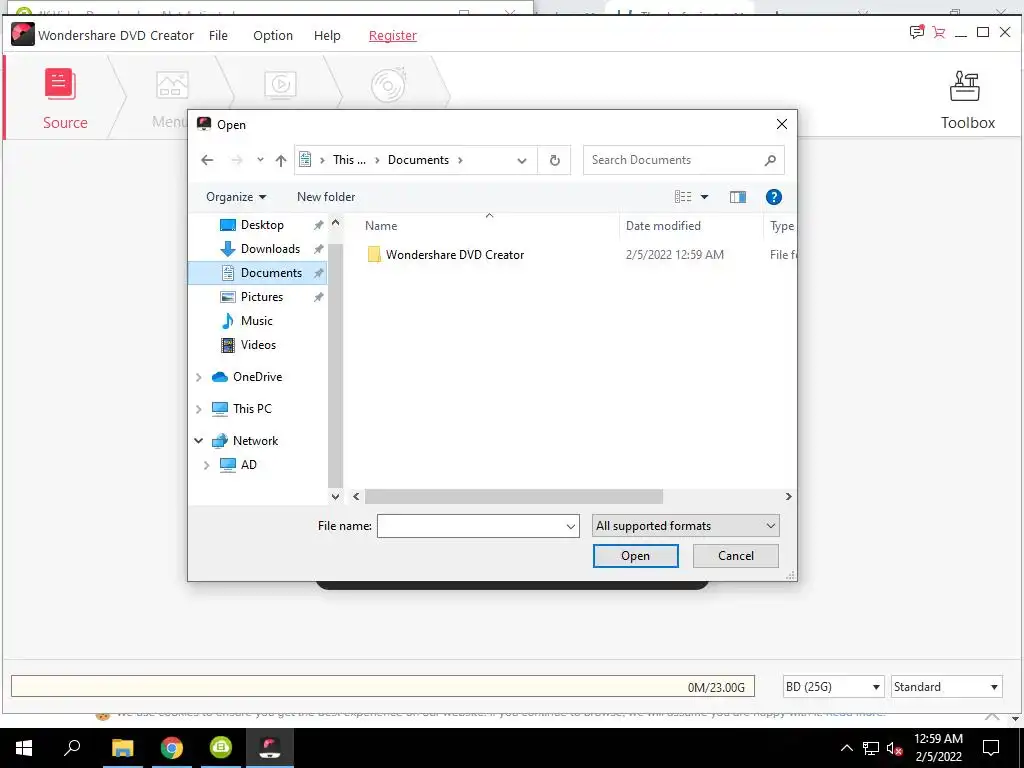Expand the address bar history dropdown
1024x768 pixels.
coord(522,161)
